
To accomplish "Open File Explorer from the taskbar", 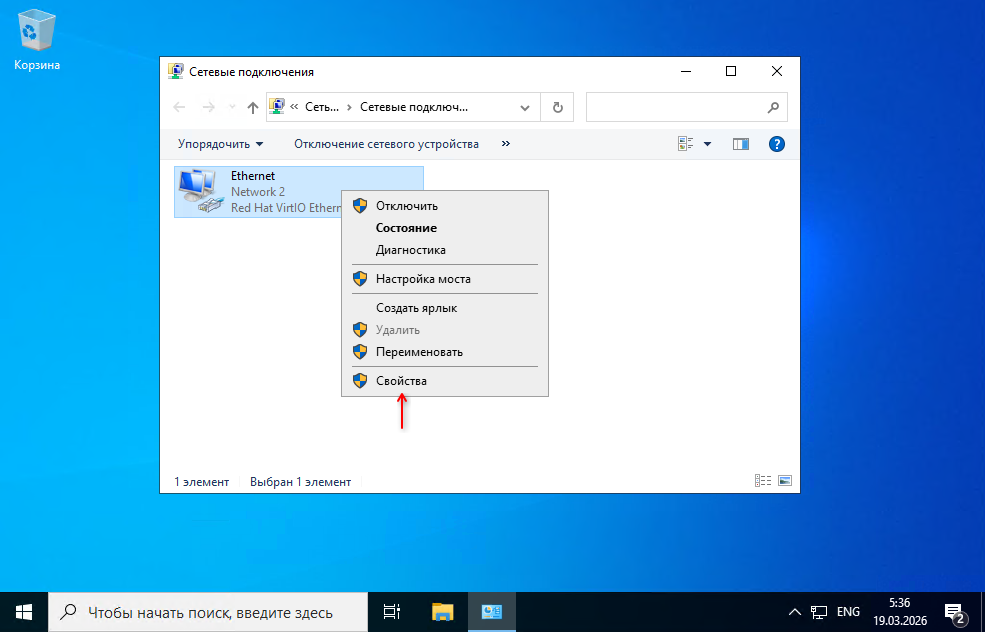I will (443, 611).
